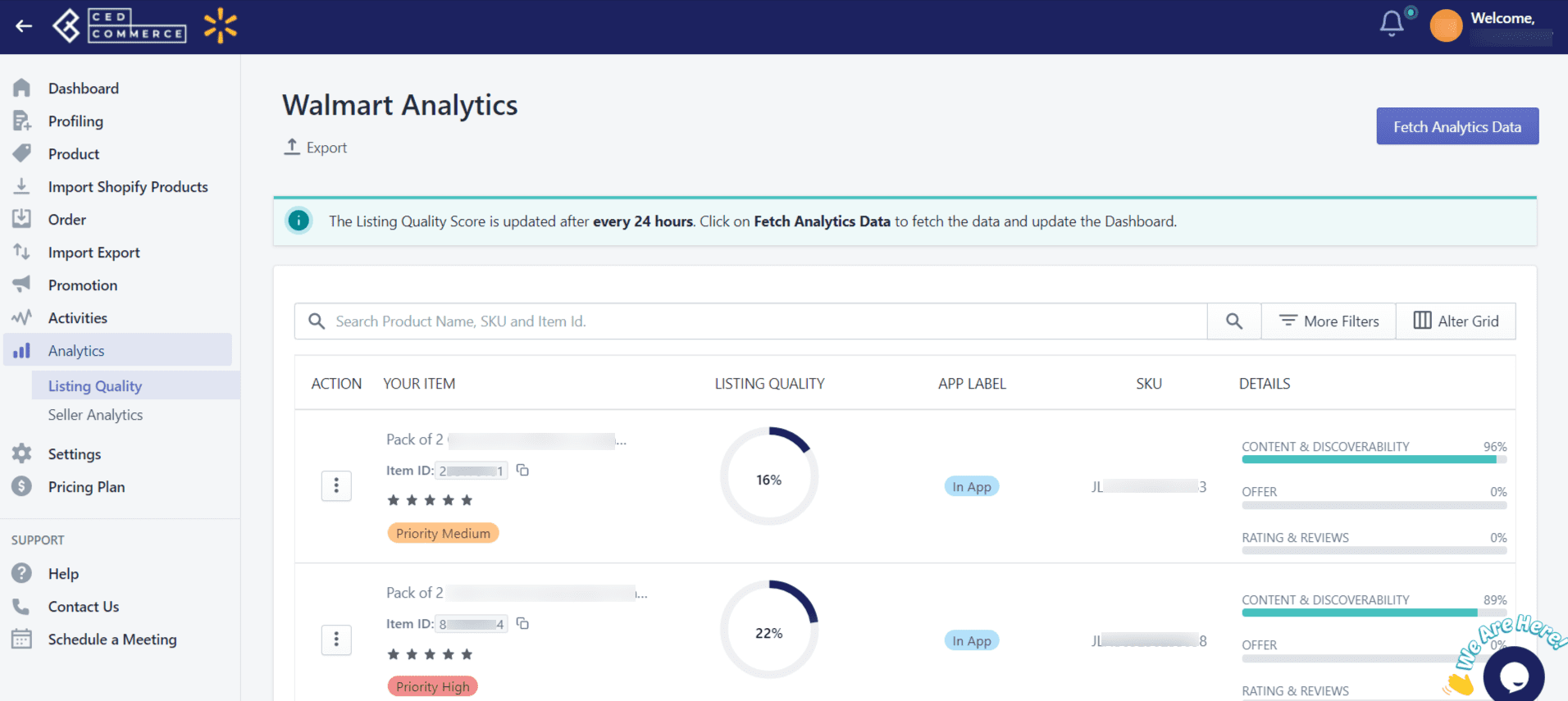Screen dimensions: 1568x701
Task: Copy Item ID of second product
Action: [522, 624]
